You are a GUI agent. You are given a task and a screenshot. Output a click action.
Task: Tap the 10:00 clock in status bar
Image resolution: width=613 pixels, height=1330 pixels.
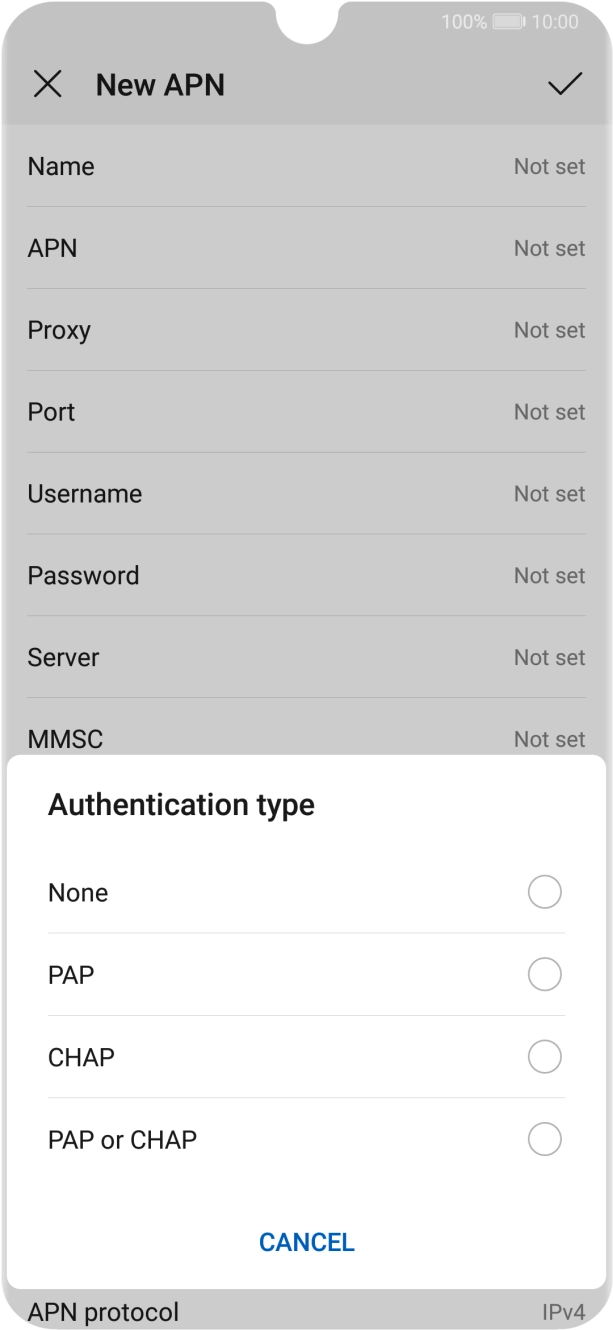click(x=555, y=21)
